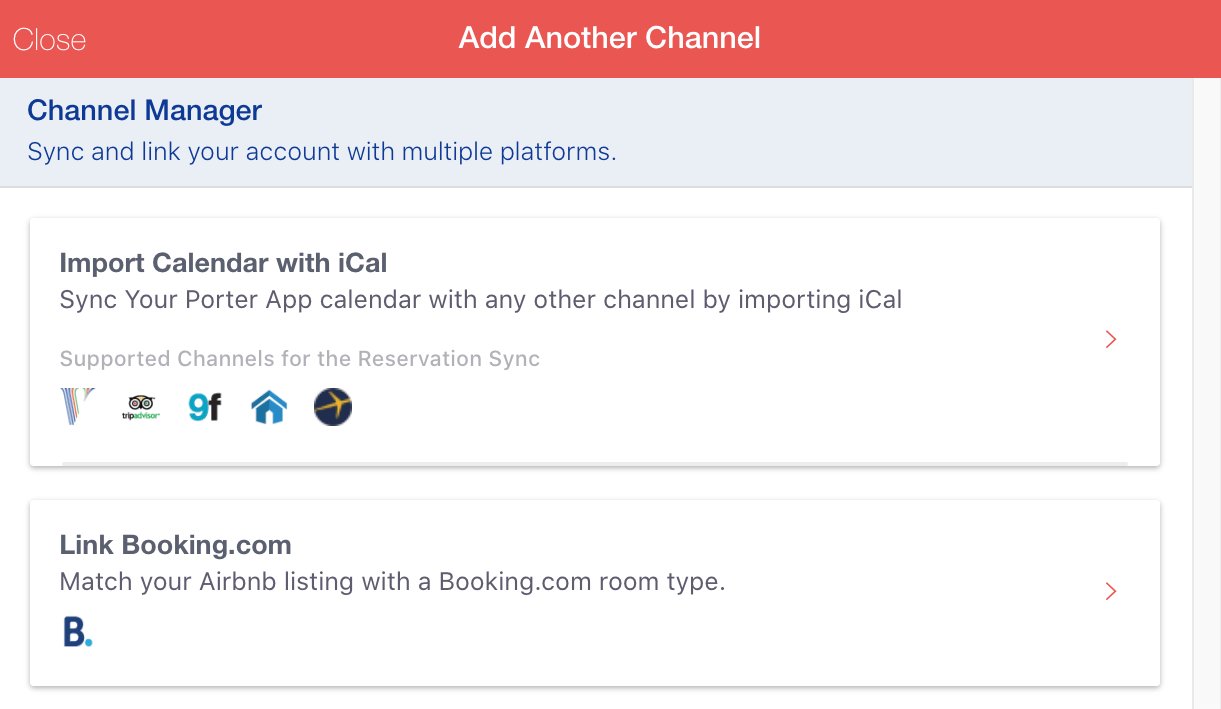
Task: Click "Match your Airbnb listing" description text
Action: (x=392, y=582)
